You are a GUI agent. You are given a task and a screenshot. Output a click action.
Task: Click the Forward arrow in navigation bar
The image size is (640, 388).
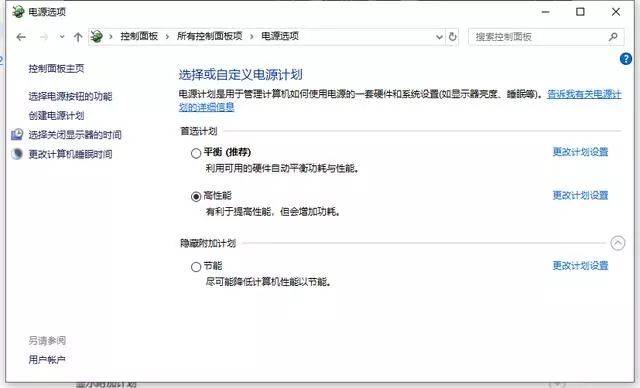coord(44,37)
